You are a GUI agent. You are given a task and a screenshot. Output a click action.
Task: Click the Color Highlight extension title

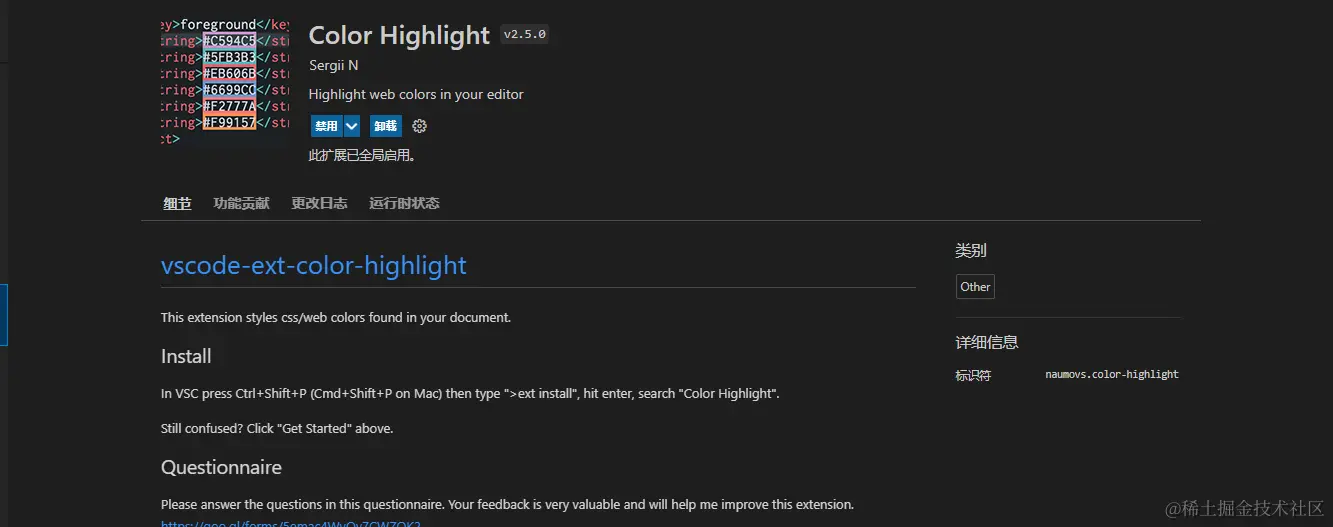pyautogui.click(x=399, y=36)
